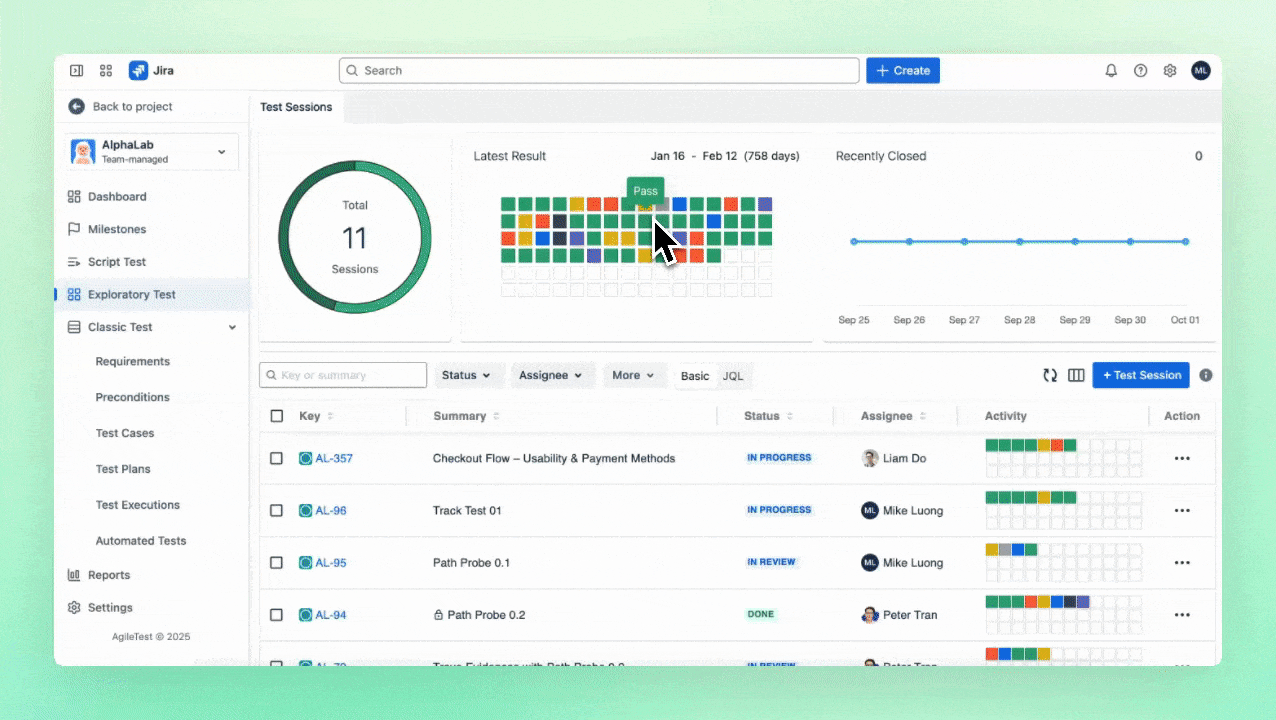Switch to the JQL search mode
The image size is (1276, 720).
(x=733, y=376)
